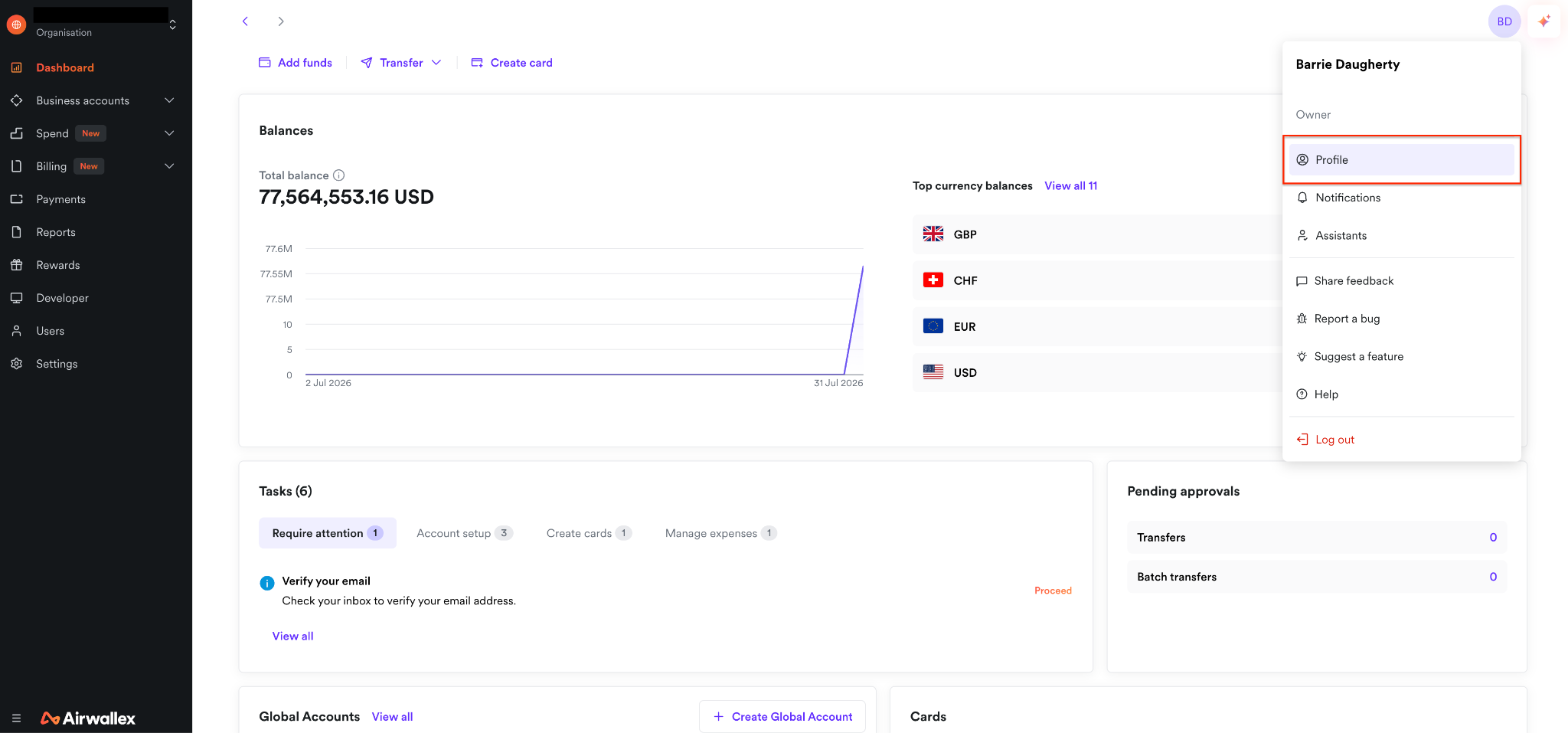The height and width of the screenshot is (733, 1568).
Task: Open View all 11 currency balances
Action: (1070, 186)
